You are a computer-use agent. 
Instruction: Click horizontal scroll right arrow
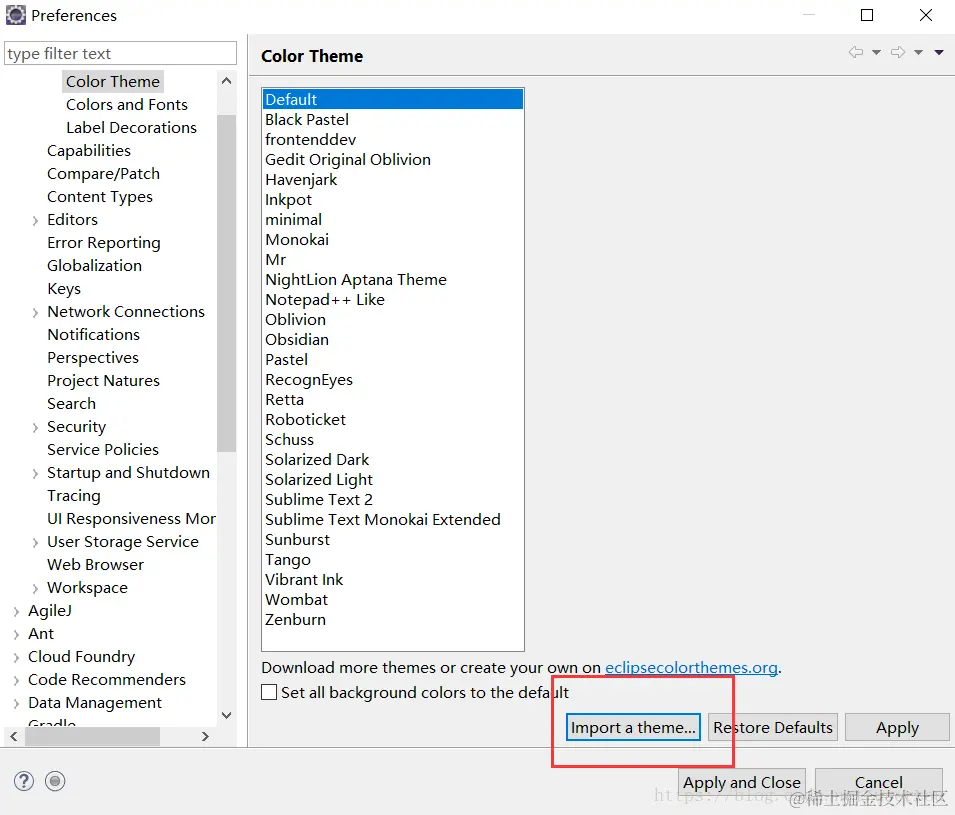click(x=205, y=736)
